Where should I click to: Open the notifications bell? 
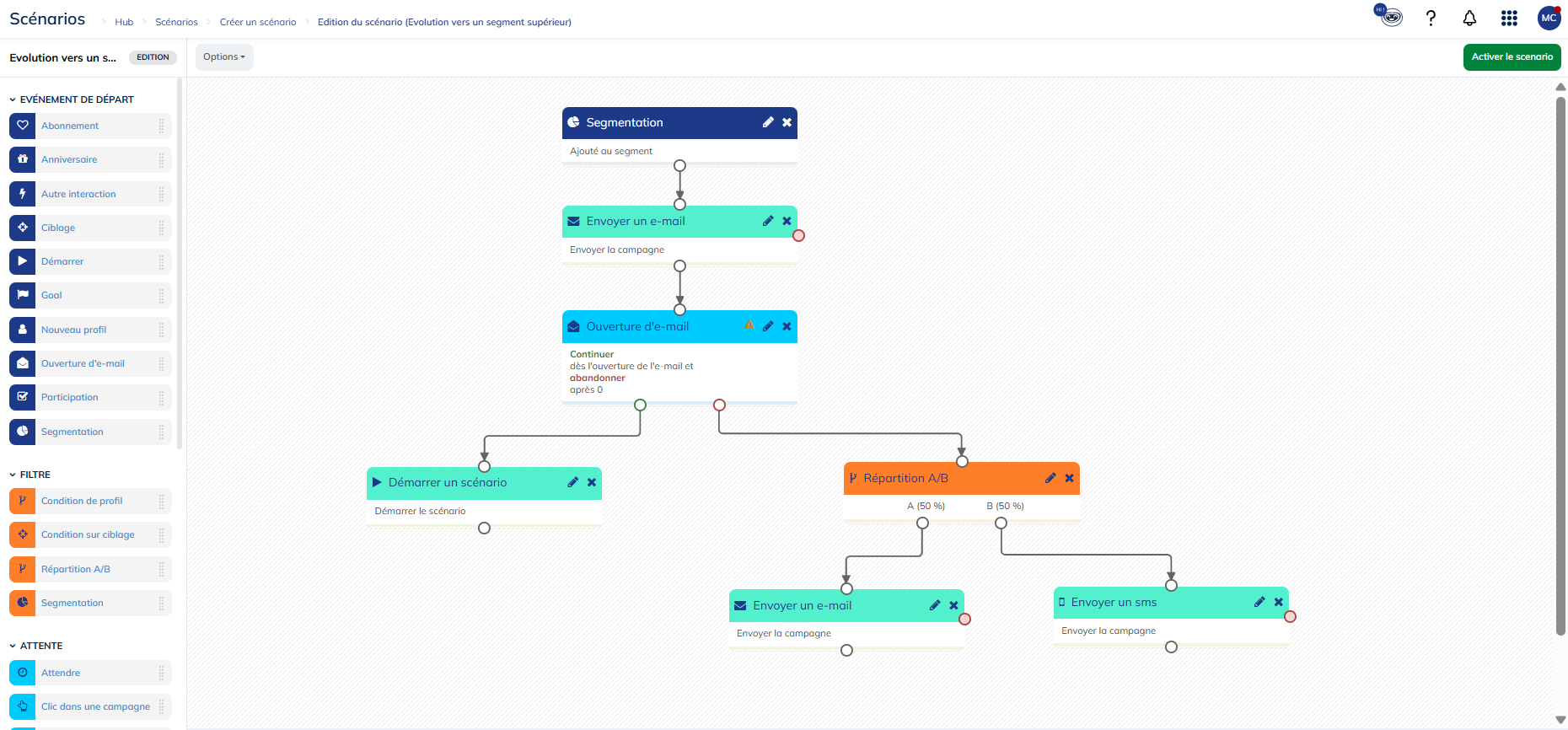point(1469,19)
